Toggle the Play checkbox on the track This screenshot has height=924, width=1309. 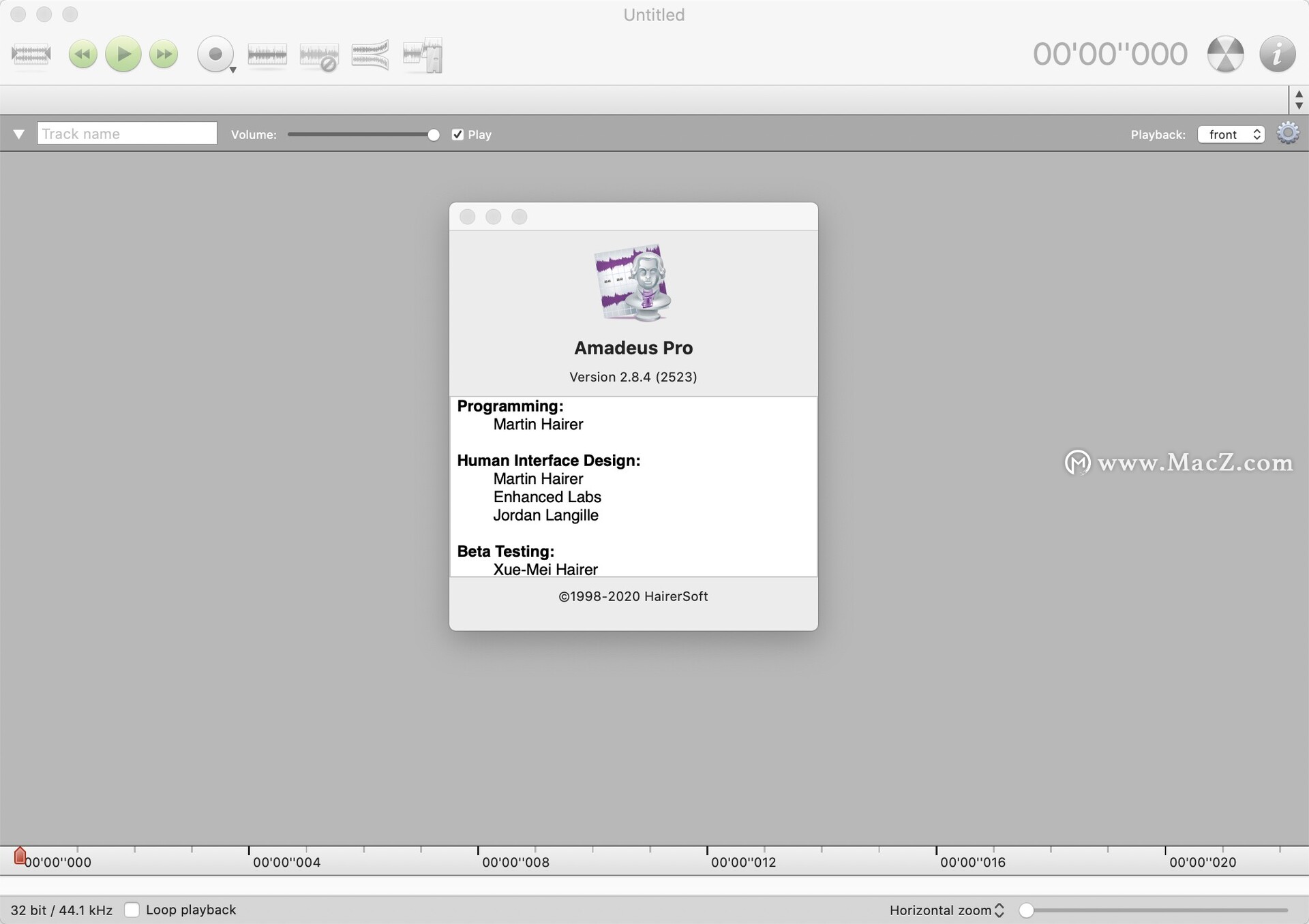(455, 133)
